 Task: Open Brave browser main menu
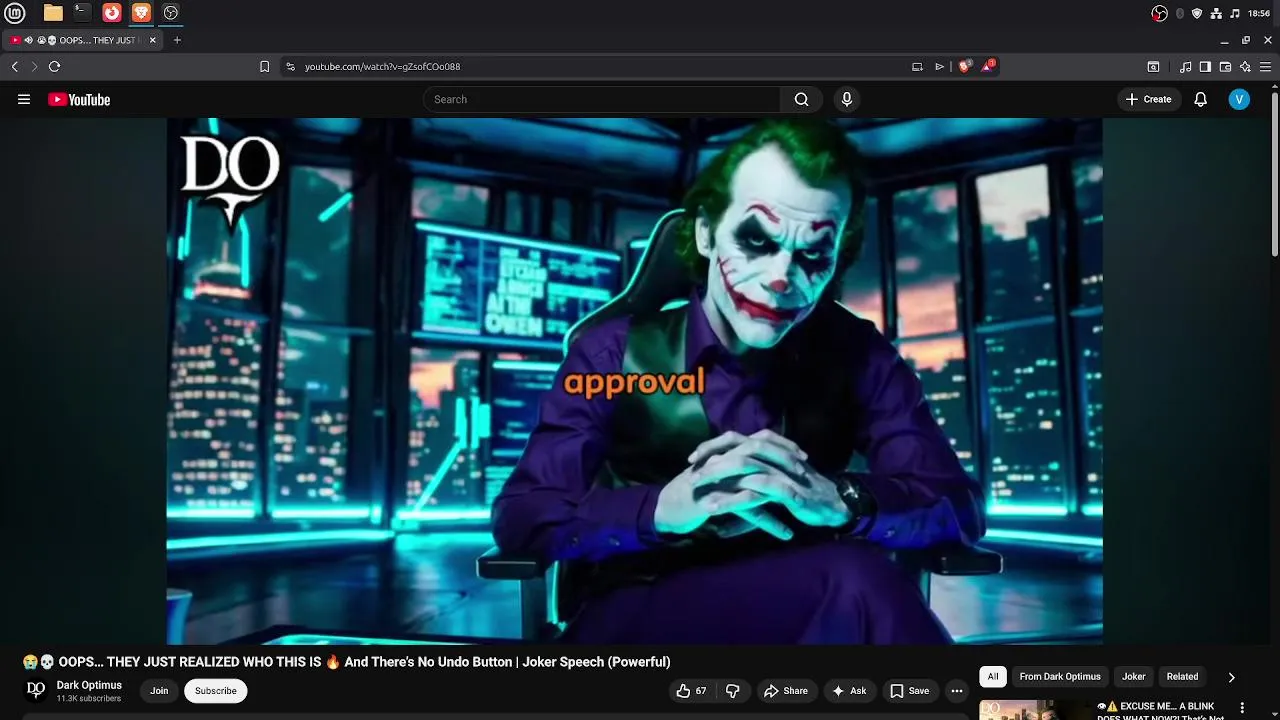point(1265,67)
